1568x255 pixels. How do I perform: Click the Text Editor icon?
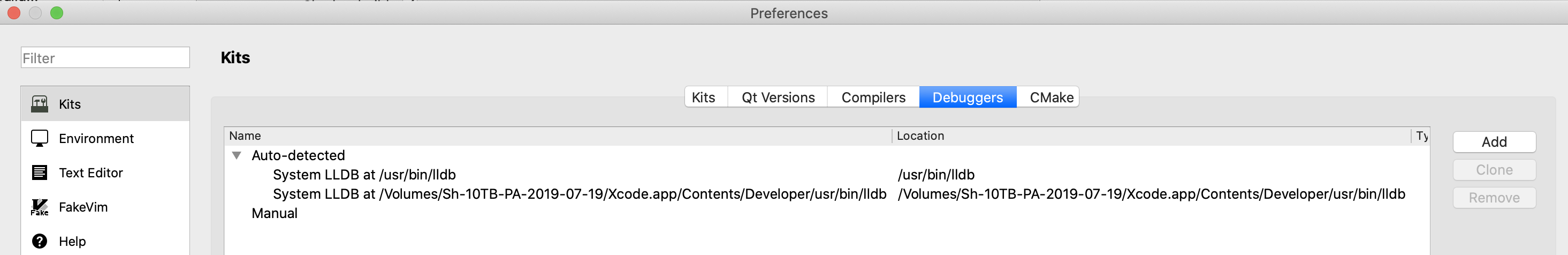coord(40,172)
